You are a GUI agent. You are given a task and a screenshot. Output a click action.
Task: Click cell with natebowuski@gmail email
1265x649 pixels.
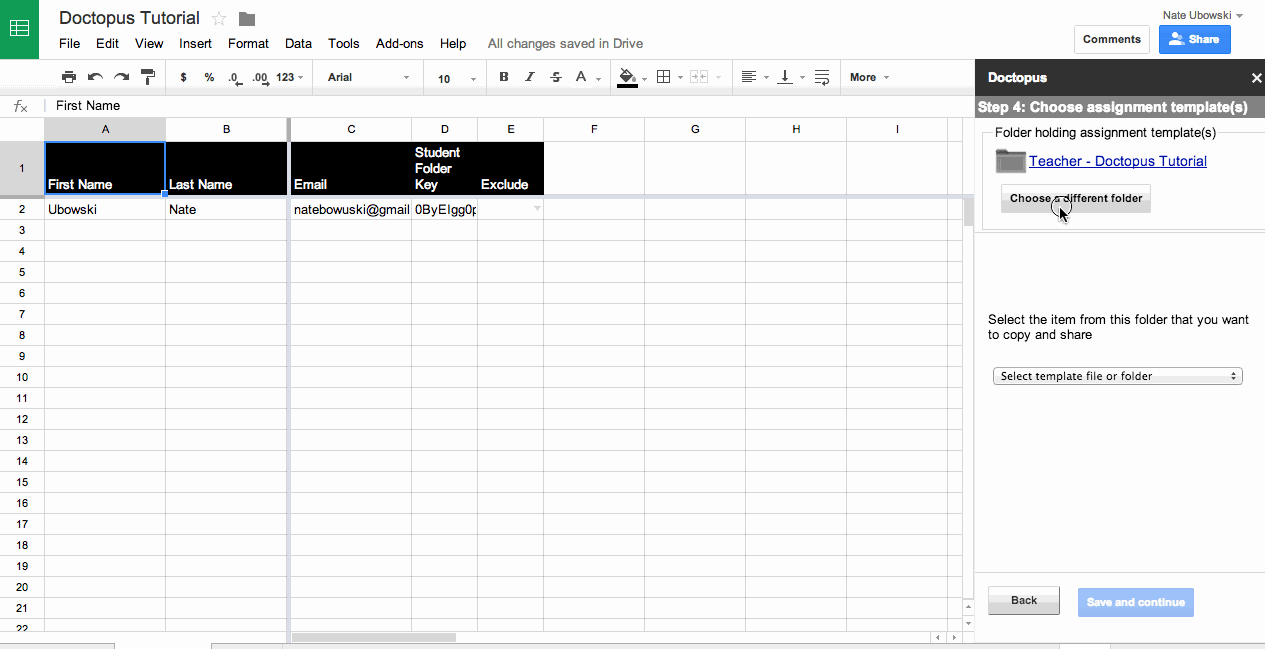coord(351,209)
